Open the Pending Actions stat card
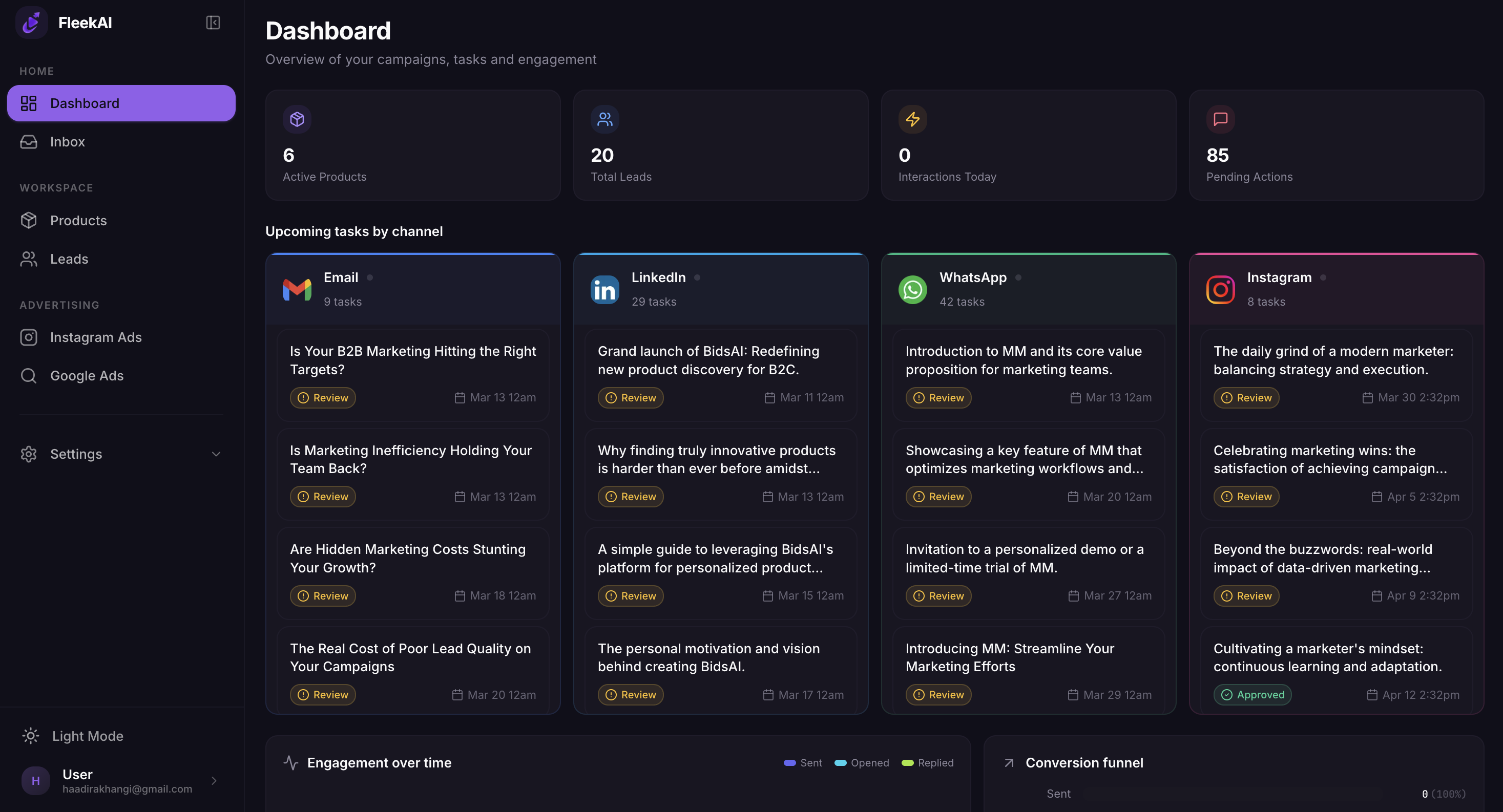 point(1337,145)
